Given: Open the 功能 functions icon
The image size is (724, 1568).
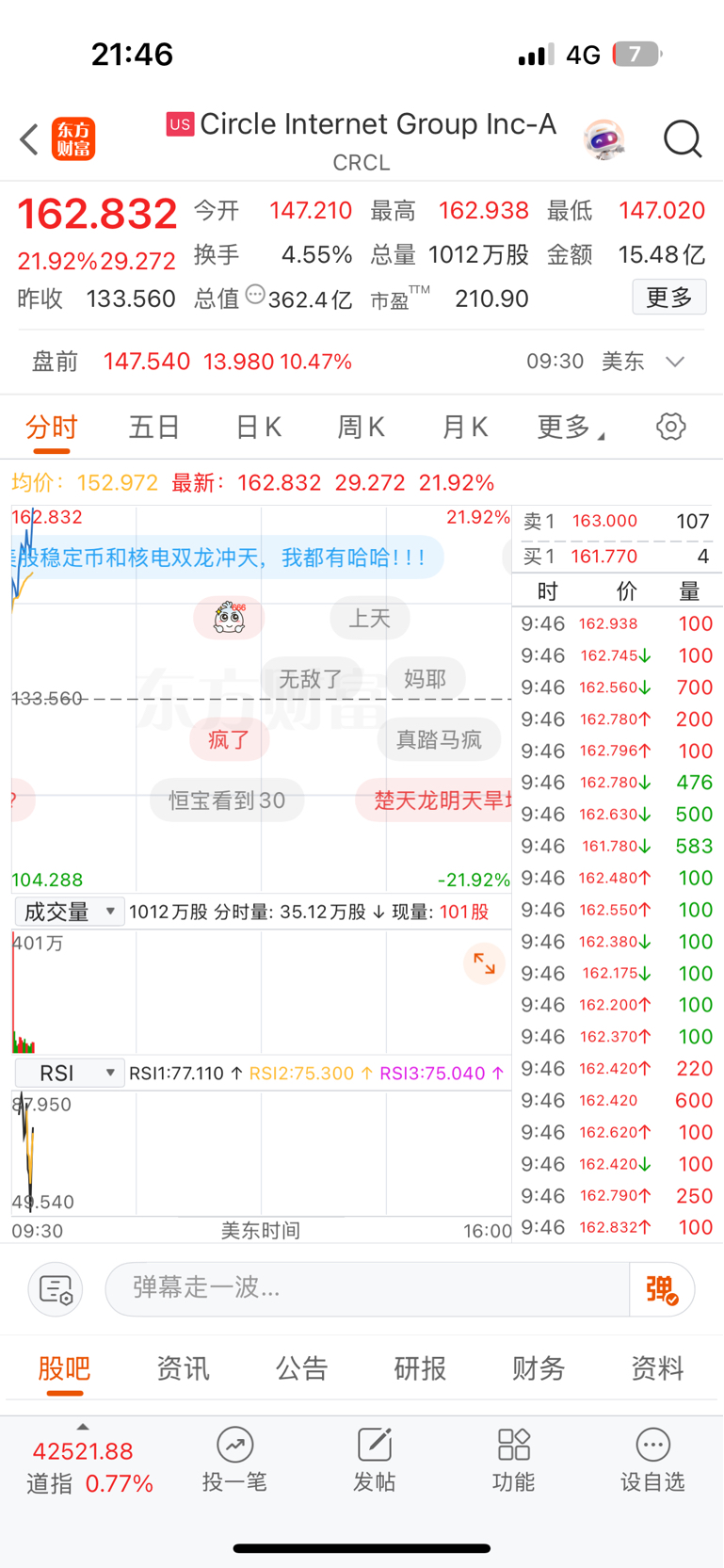Looking at the screenshot, I should 513,1460.
